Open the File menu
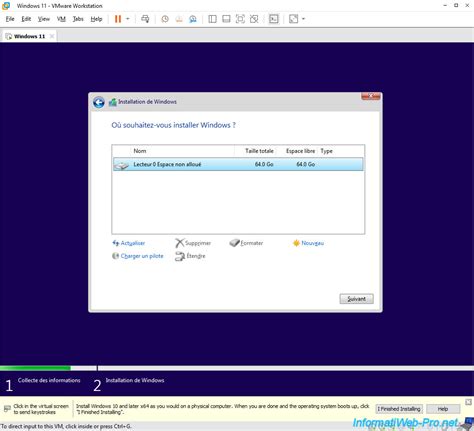The image size is (474, 431). point(10,19)
